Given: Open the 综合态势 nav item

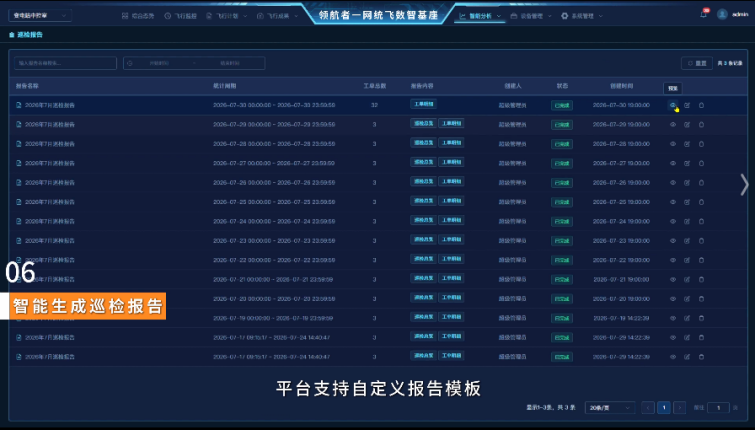Looking at the screenshot, I should point(138,16).
